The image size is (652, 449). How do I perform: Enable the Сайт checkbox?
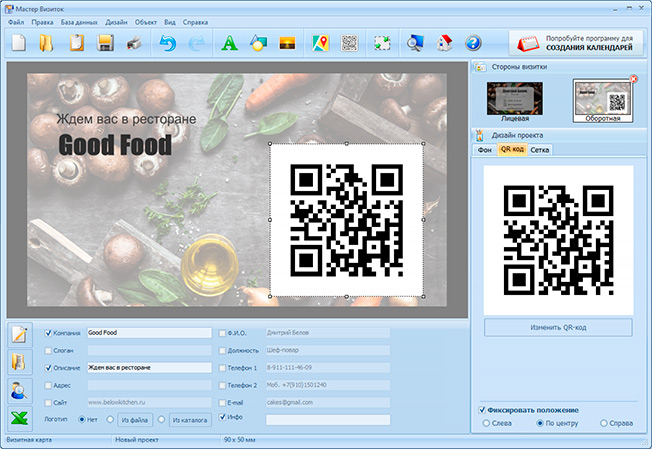[48, 403]
